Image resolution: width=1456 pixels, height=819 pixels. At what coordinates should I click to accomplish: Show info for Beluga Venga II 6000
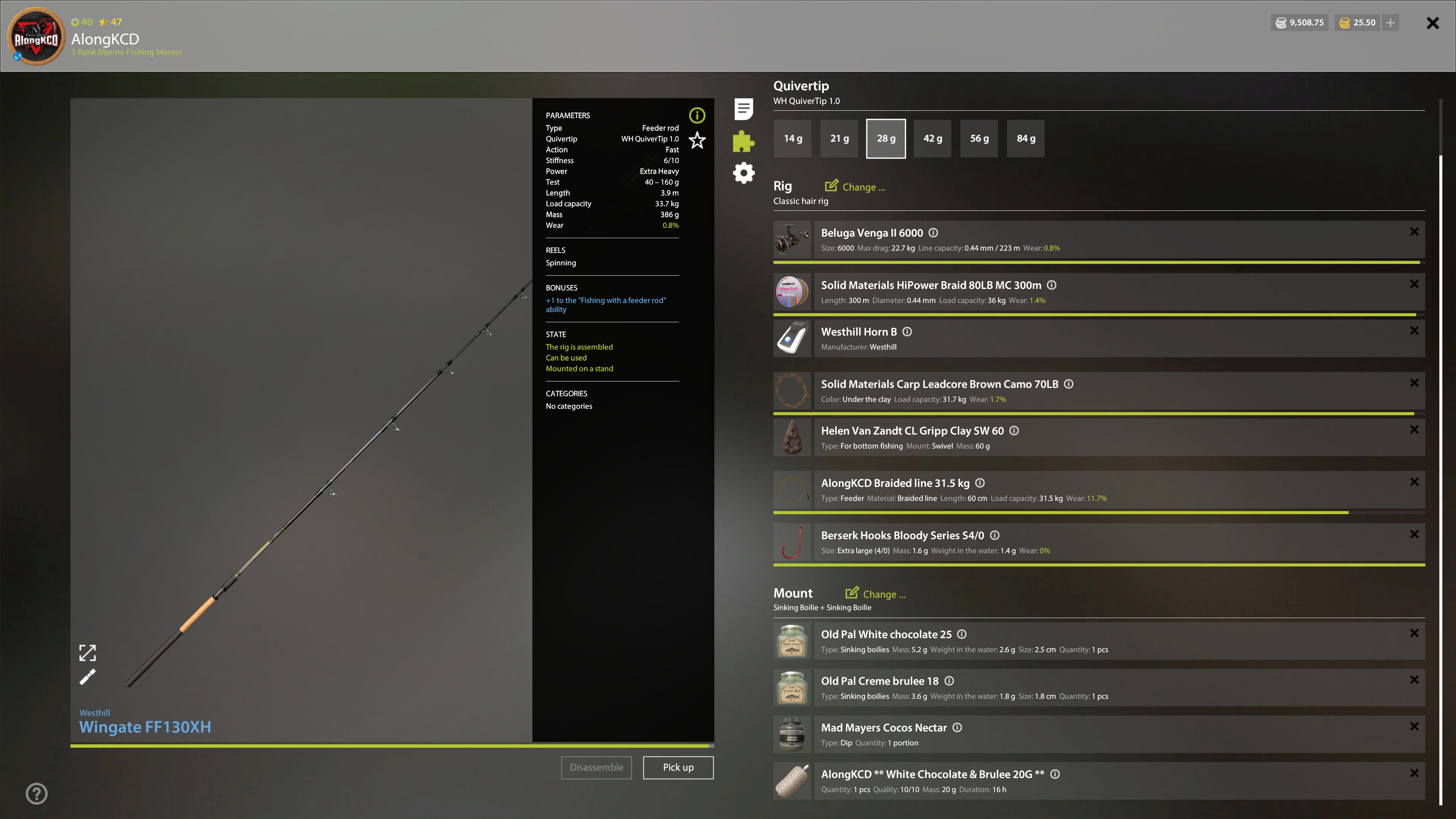tap(934, 233)
